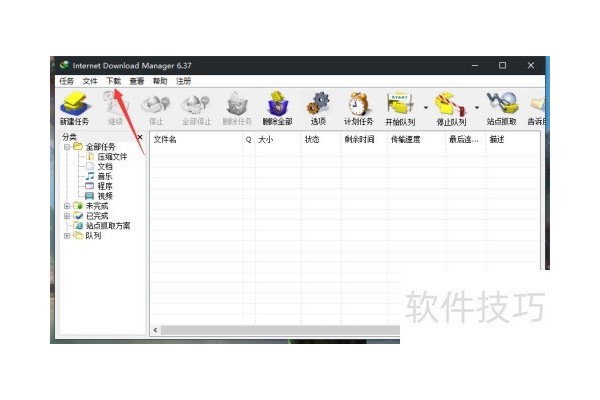The width and height of the screenshot is (600, 400).
Task: Select 已完成 folder
Action: (91, 216)
